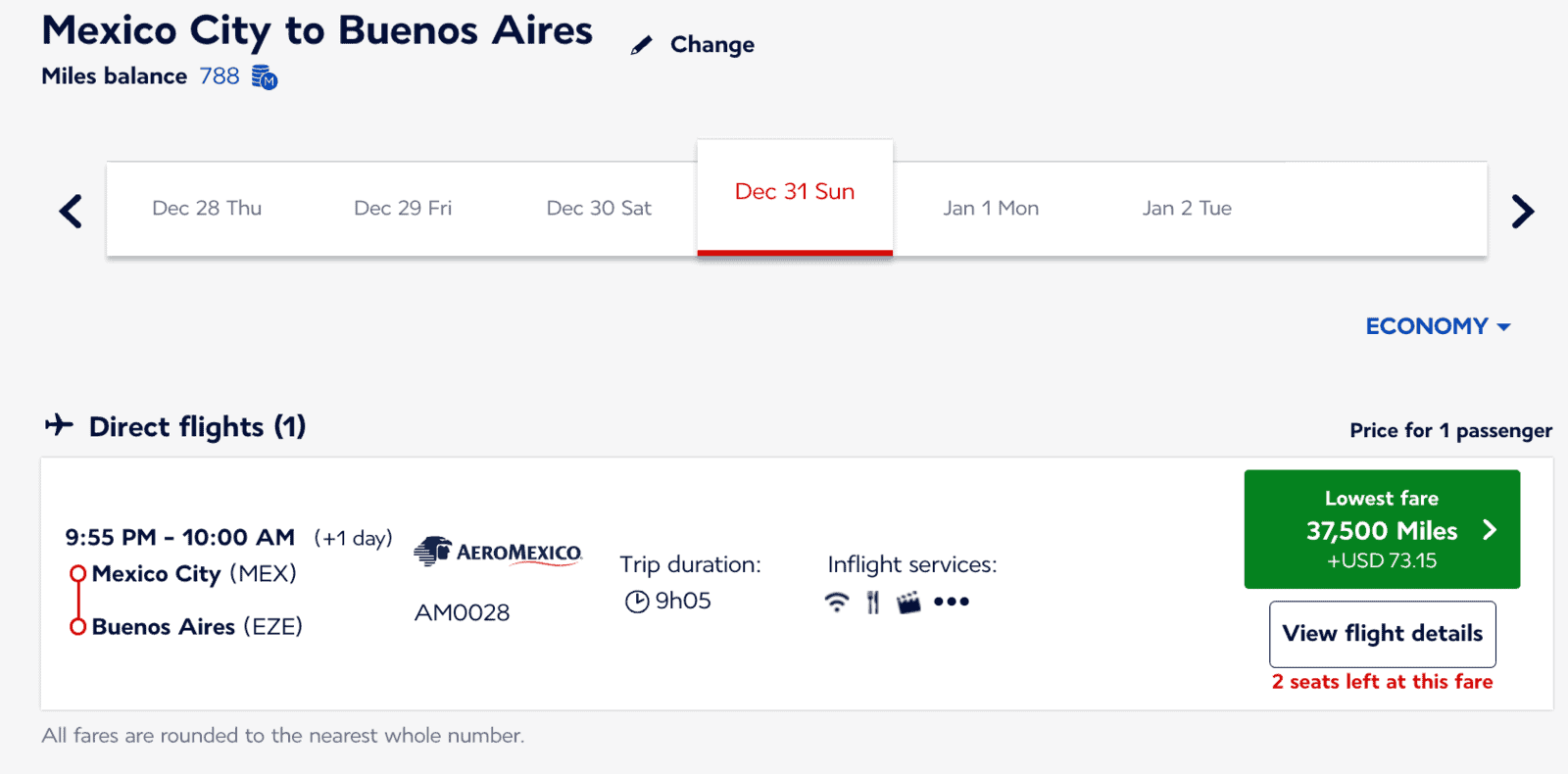
Task: Click the View flight details button
Action: click(x=1382, y=634)
